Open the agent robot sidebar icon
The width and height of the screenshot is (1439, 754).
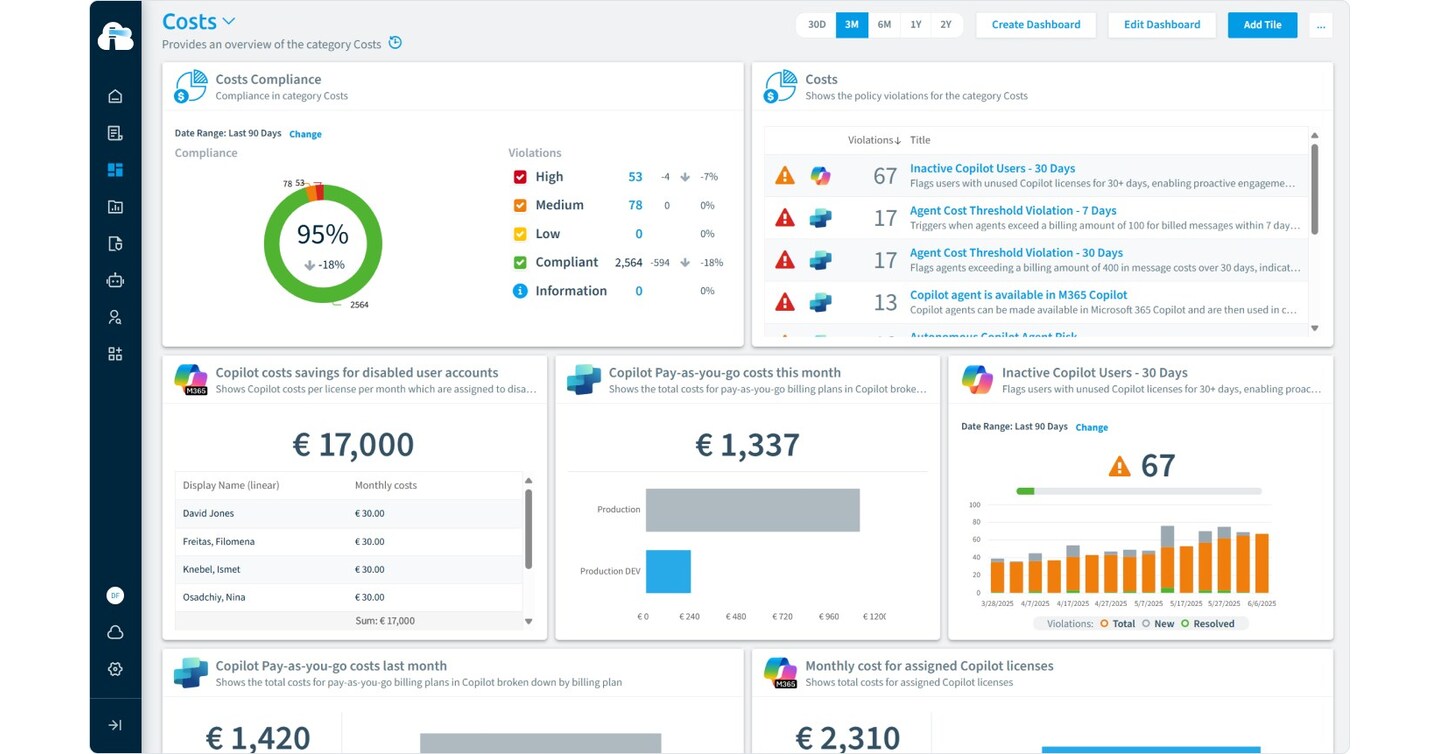pyautogui.click(x=115, y=281)
